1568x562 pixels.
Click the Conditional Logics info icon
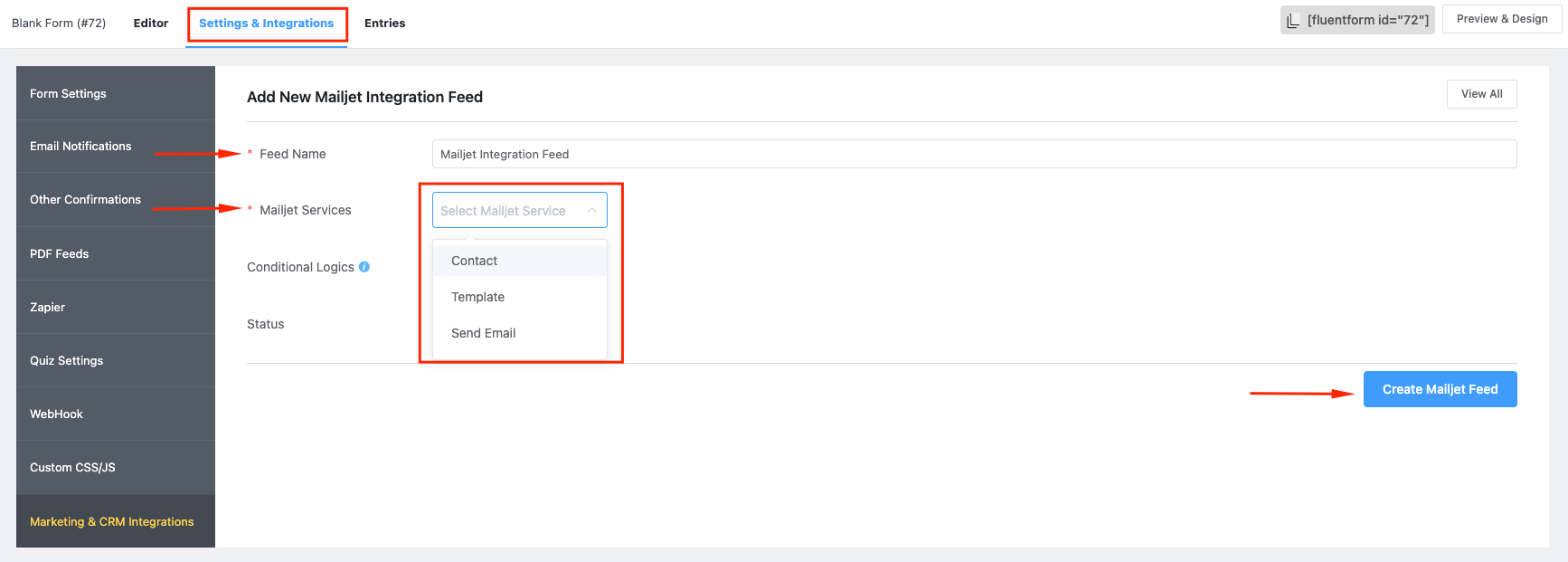pyautogui.click(x=364, y=267)
